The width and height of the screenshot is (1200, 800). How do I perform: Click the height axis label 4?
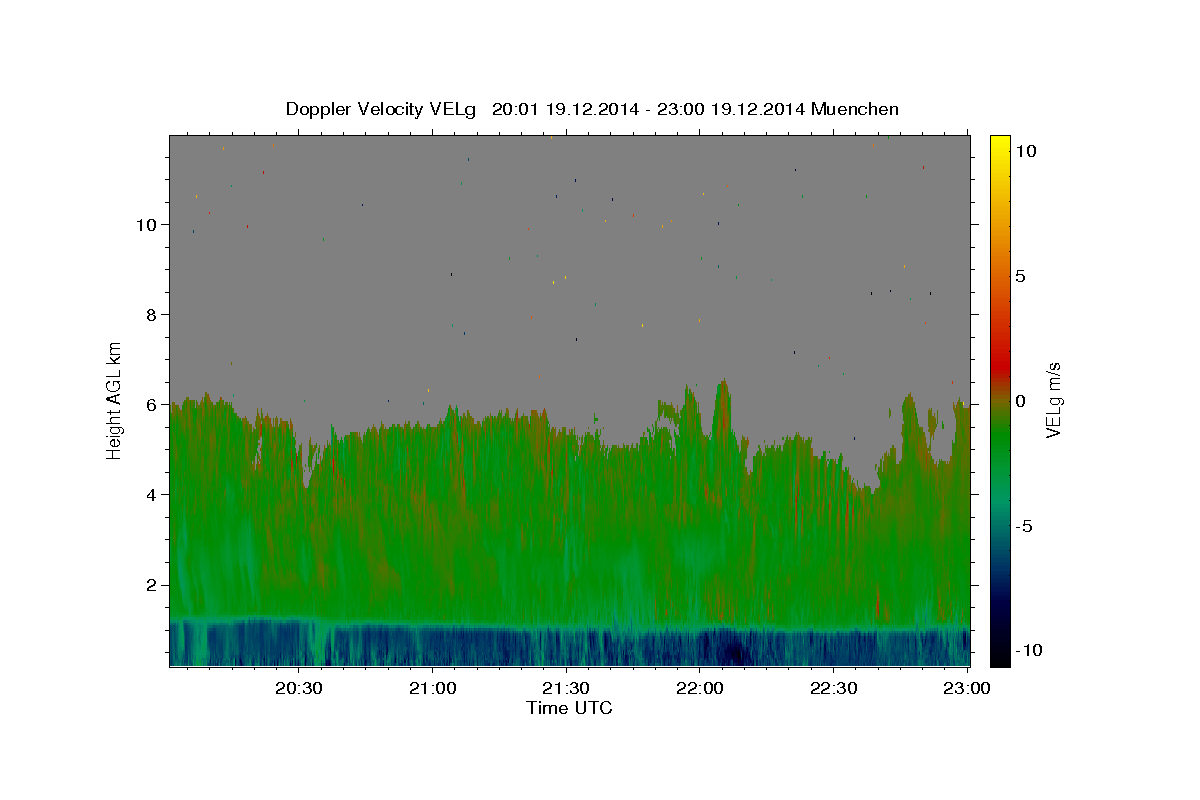click(153, 494)
